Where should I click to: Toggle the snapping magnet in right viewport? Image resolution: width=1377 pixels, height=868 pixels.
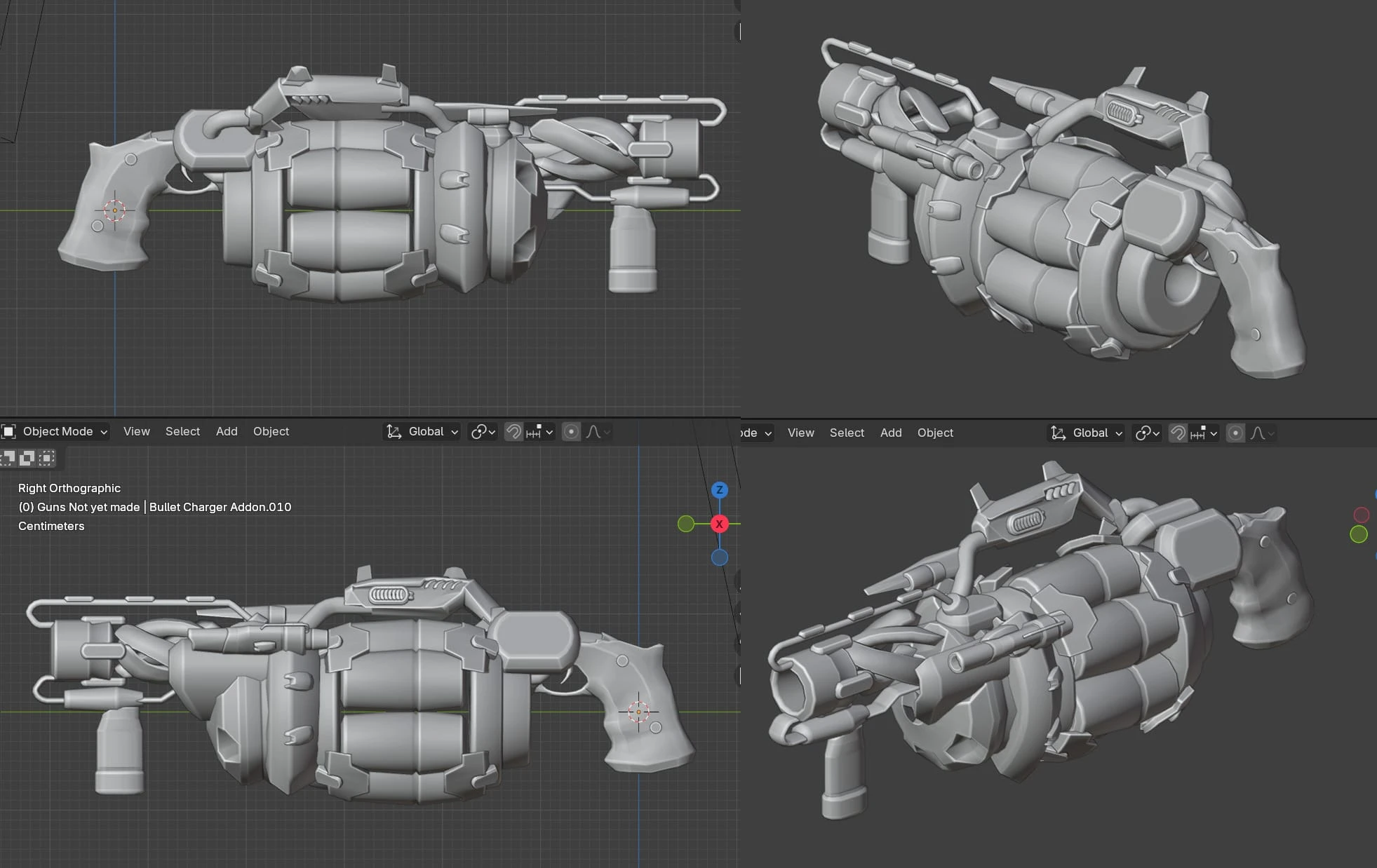pyautogui.click(x=1178, y=433)
